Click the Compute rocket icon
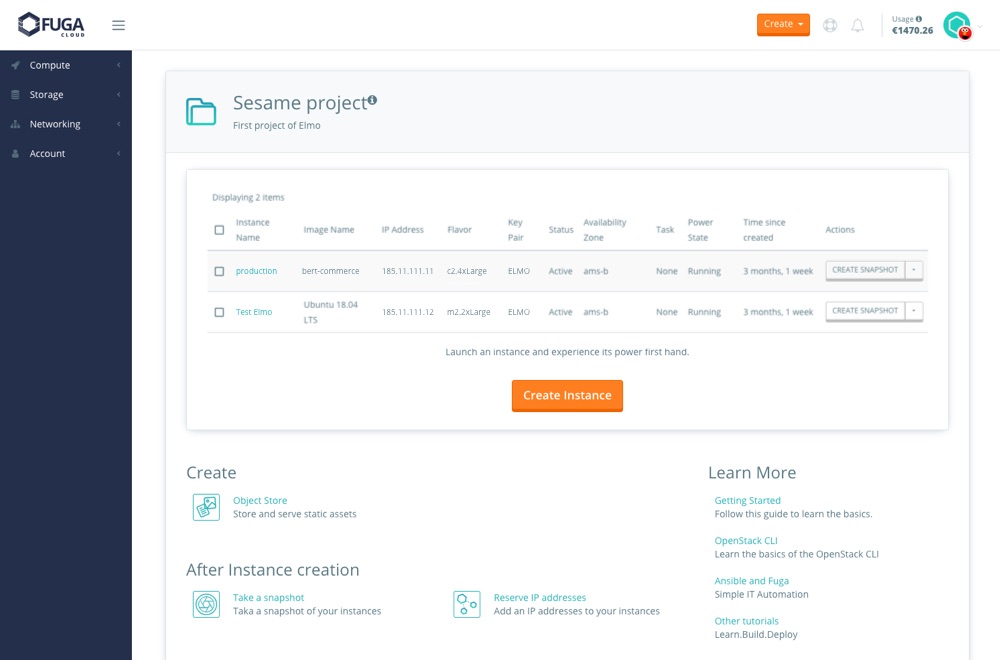 pyautogui.click(x=15, y=65)
